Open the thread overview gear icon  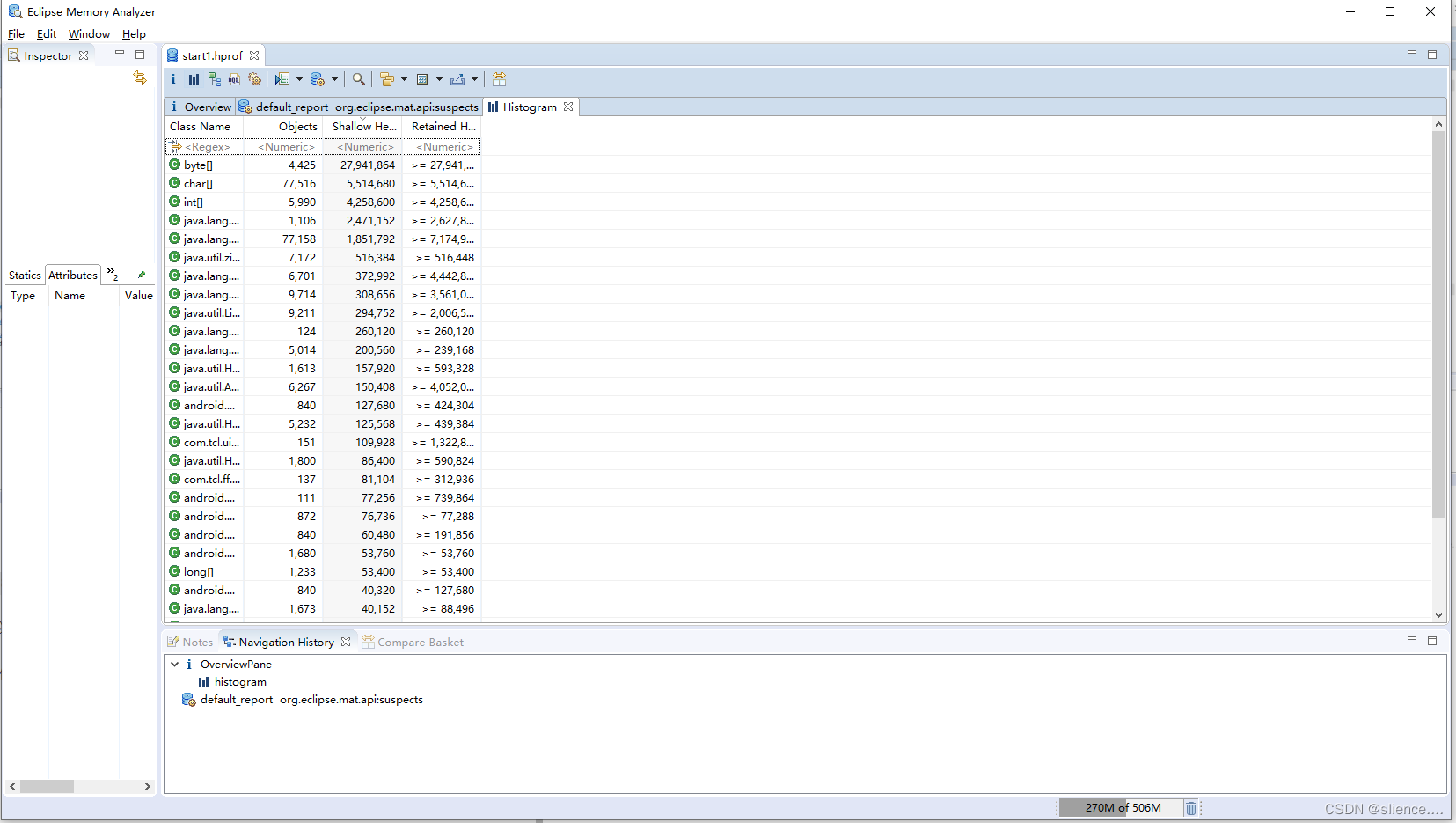pyautogui.click(x=255, y=79)
